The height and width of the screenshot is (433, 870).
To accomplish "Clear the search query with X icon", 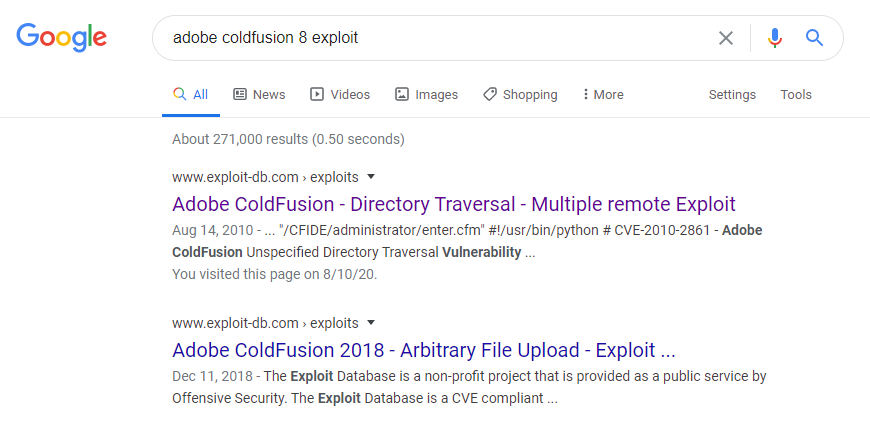I will 726,38.
